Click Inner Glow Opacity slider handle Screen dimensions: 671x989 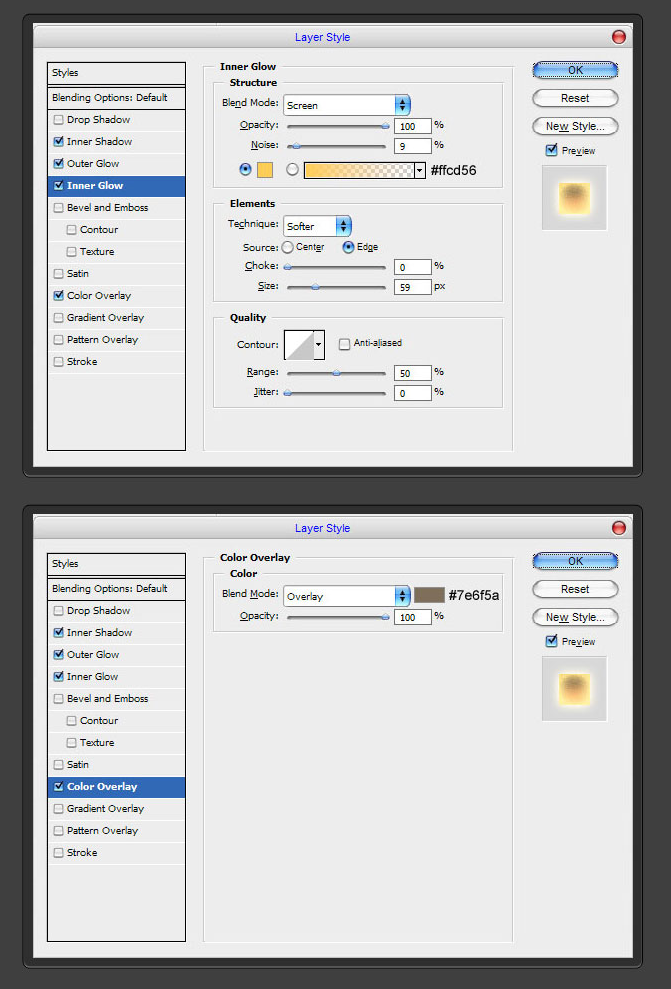click(x=385, y=126)
